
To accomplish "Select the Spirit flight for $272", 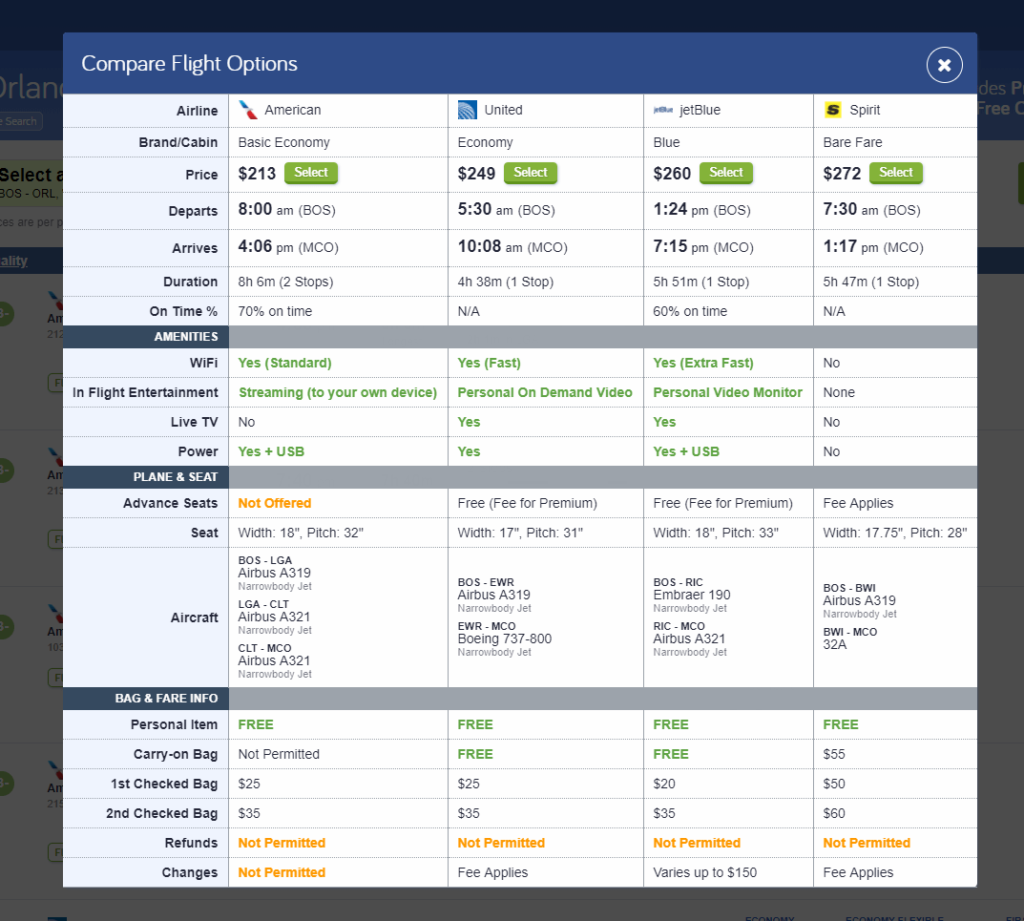I will (x=896, y=172).
